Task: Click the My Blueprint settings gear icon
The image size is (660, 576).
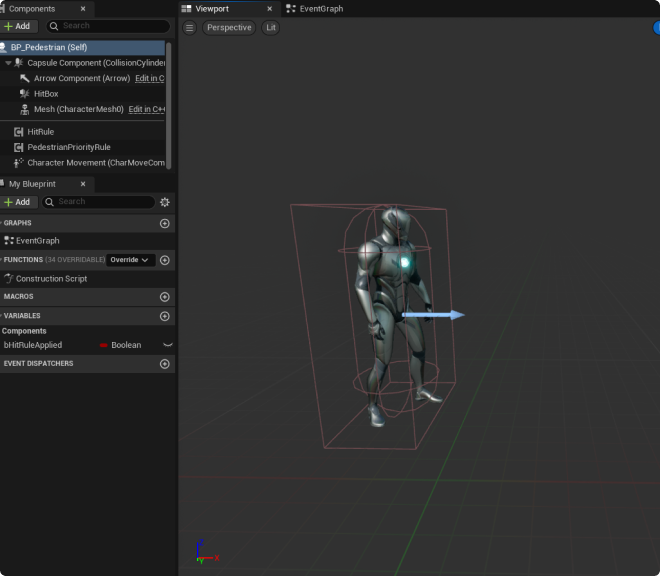Action: (165, 202)
